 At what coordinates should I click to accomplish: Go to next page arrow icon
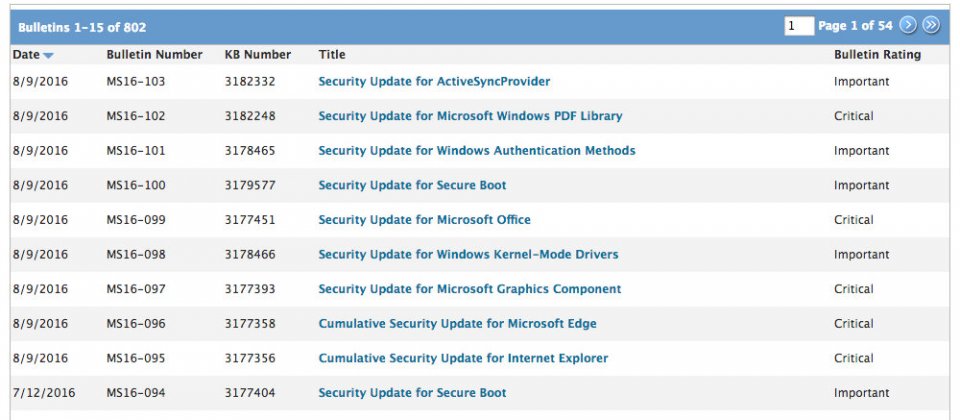[x=907, y=26]
